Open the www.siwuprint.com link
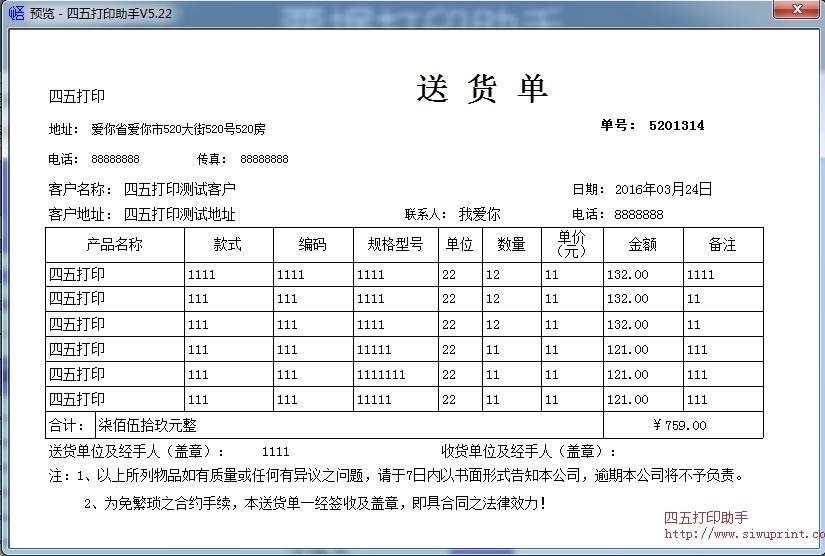This screenshot has width=825, height=556. pyautogui.click(x=742, y=535)
